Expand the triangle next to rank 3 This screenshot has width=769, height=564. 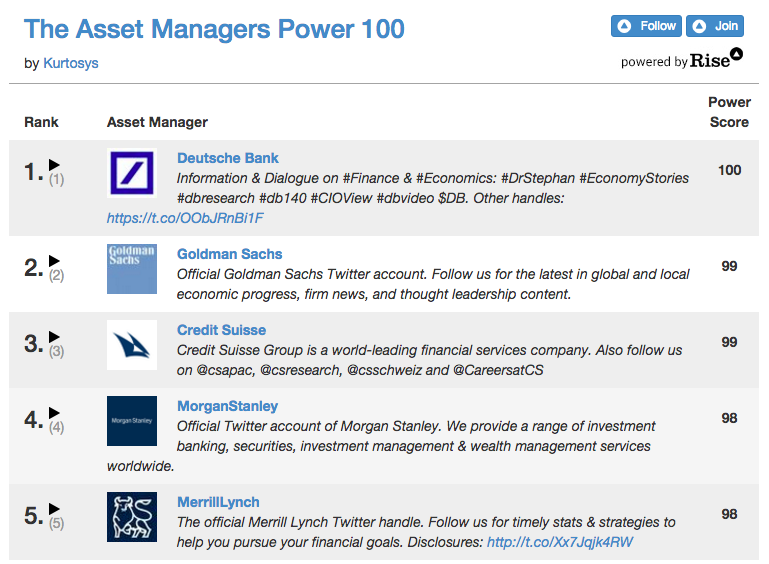pyautogui.click(x=54, y=336)
